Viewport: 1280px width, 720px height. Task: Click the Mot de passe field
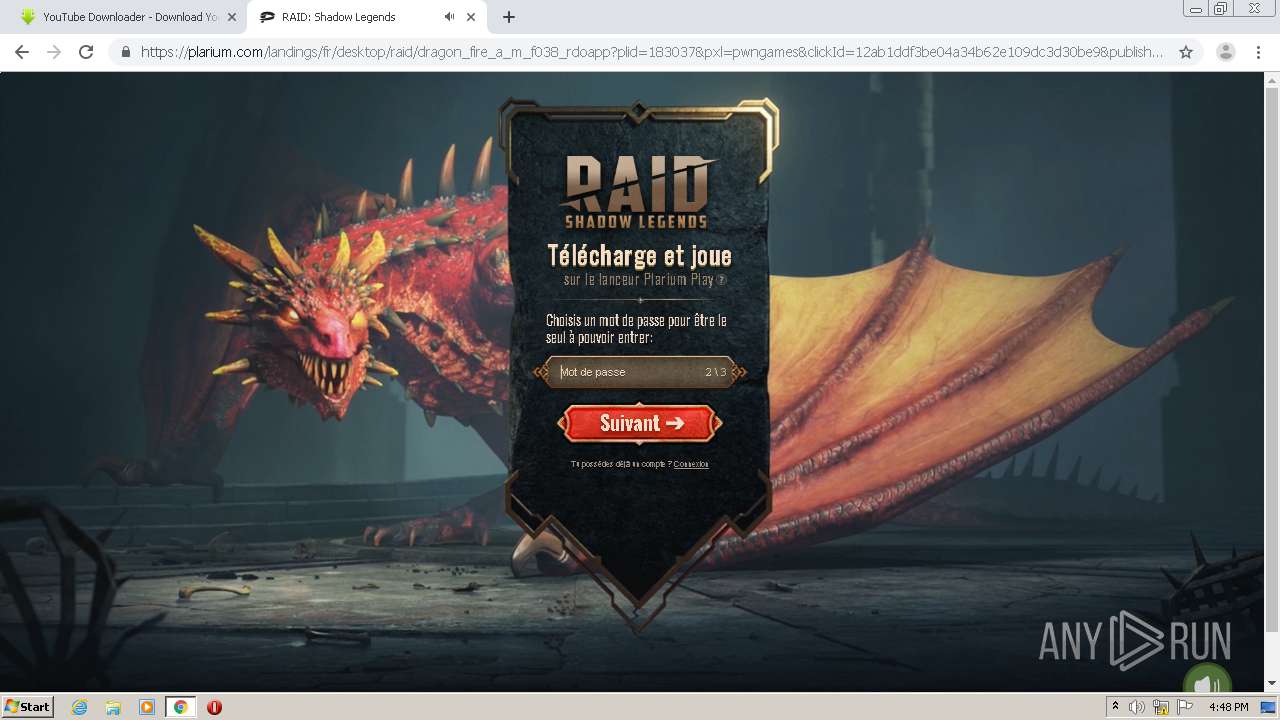[640, 372]
